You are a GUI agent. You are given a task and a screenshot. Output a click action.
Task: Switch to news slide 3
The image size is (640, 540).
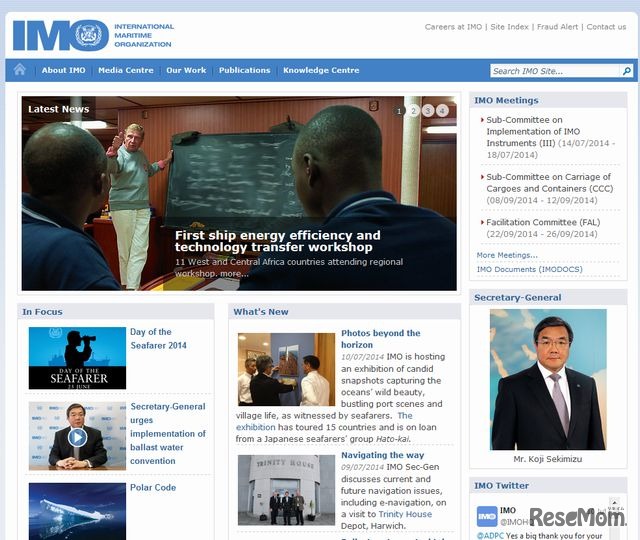pos(428,111)
